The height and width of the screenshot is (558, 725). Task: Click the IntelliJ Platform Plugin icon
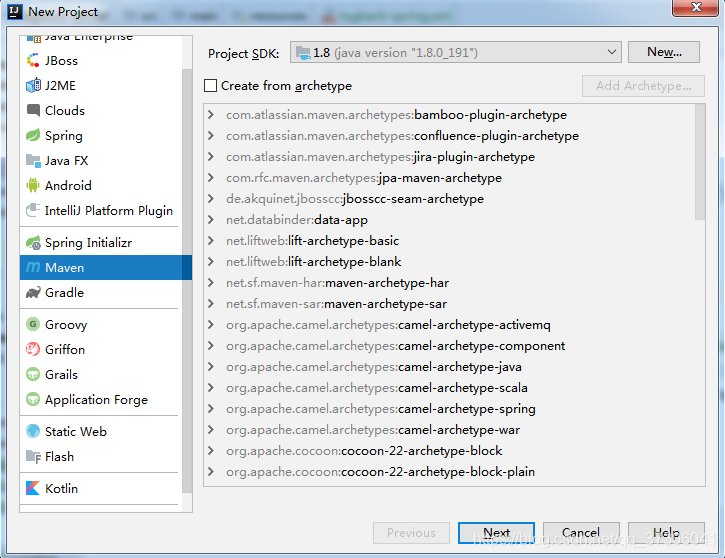(33, 210)
